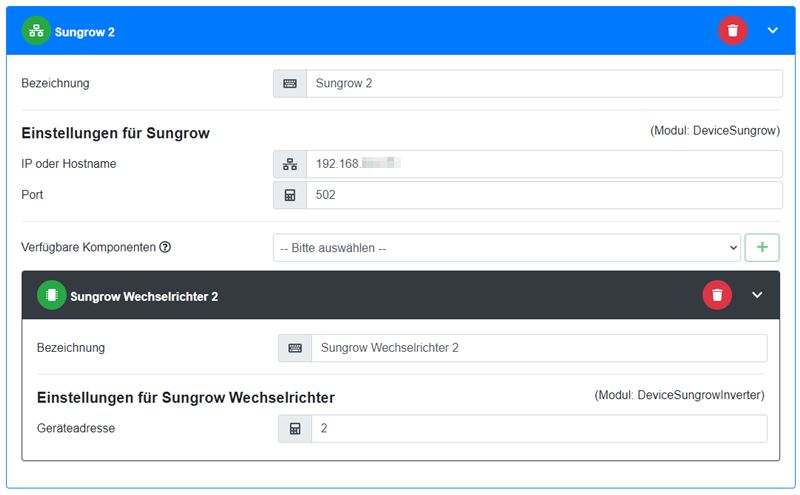The width and height of the screenshot is (800, 495).
Task: Edit the Bezeichnung field containing Sungrow Wechselrichter 2
Action: 539,348
